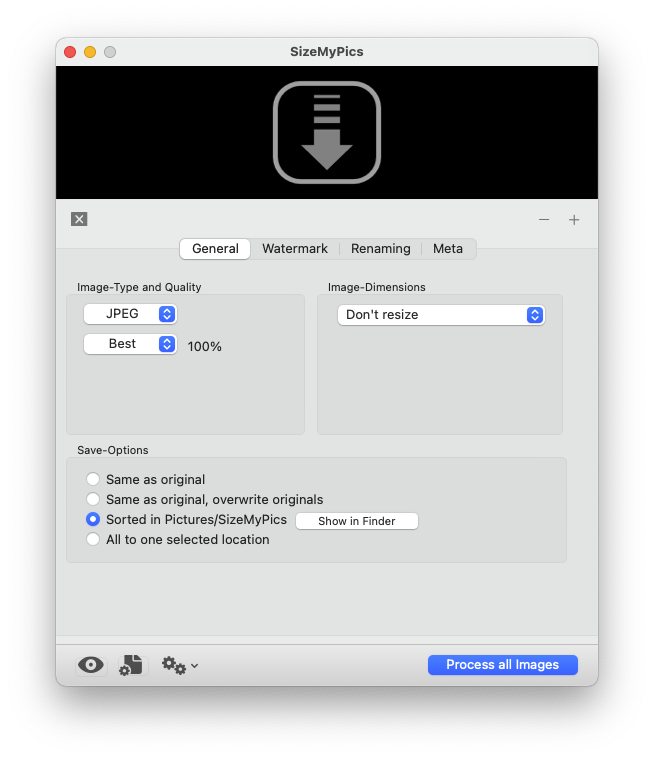654x760 pixels.
Task: Open the Renaming tab
Action: click(x=381, y=249)
